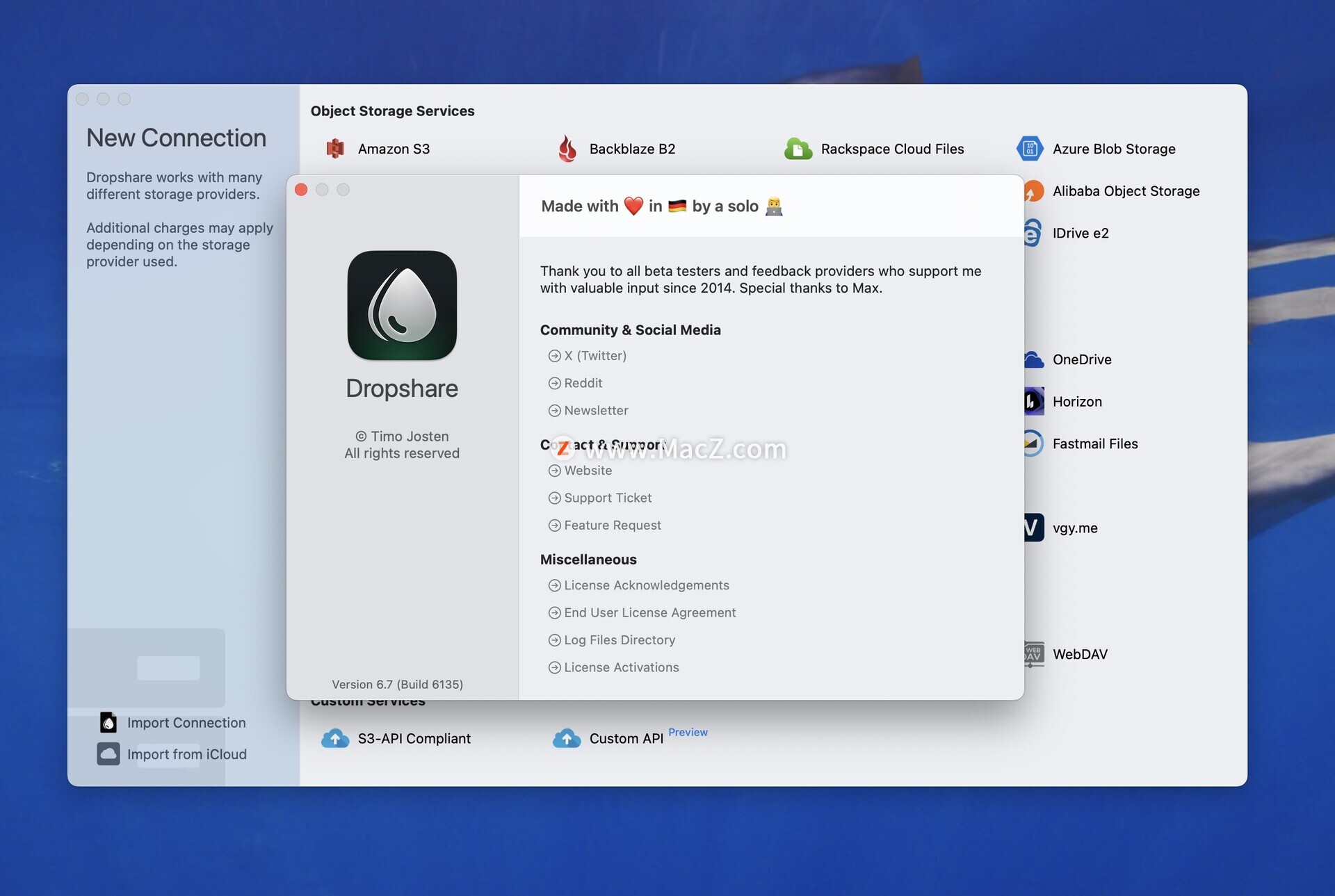The image size is (1335, 896).
Task: Open the Newsletter link
Action: 595,411
